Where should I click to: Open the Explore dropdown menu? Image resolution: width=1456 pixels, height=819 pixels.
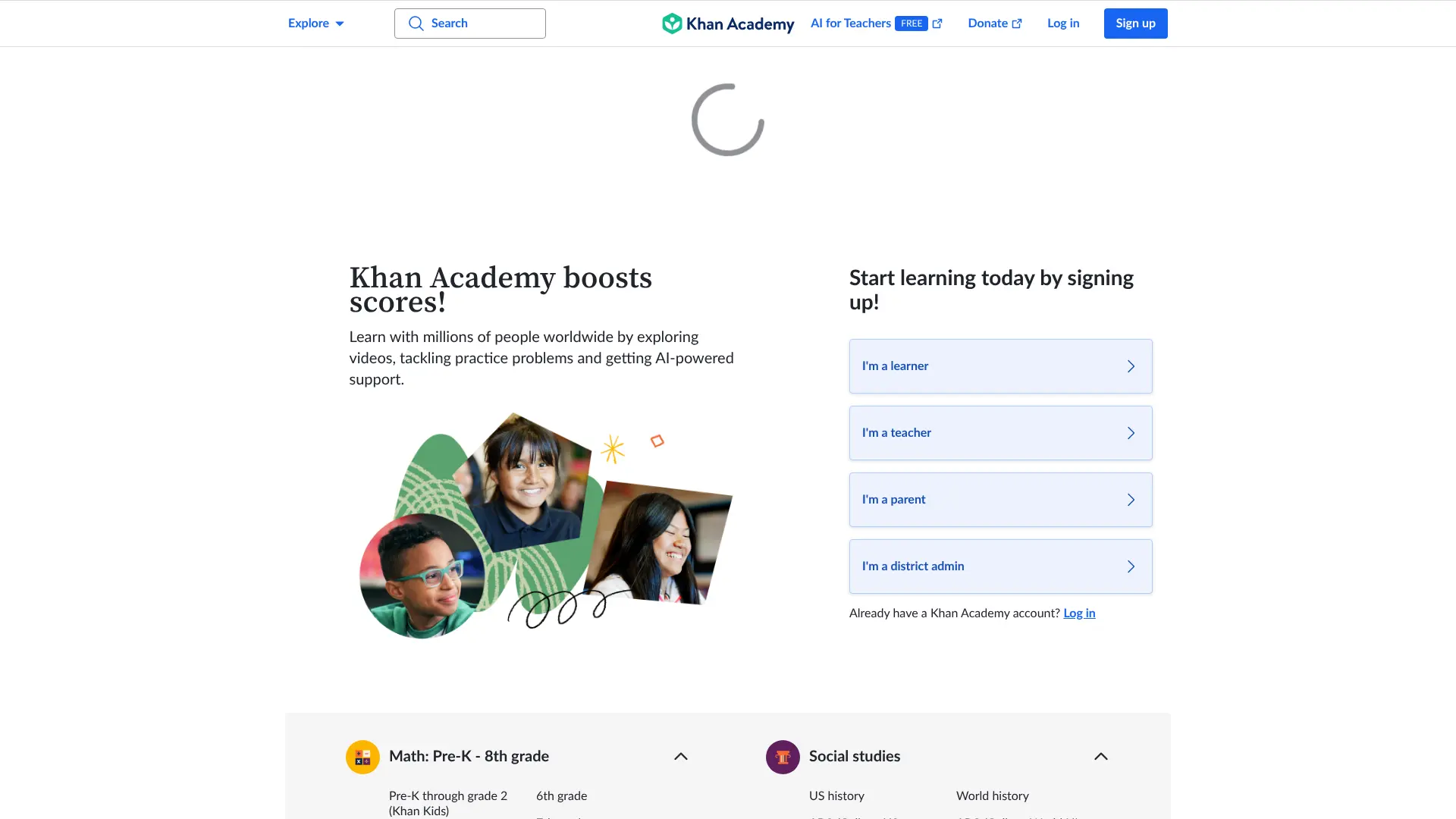click(x=315, y=24)
